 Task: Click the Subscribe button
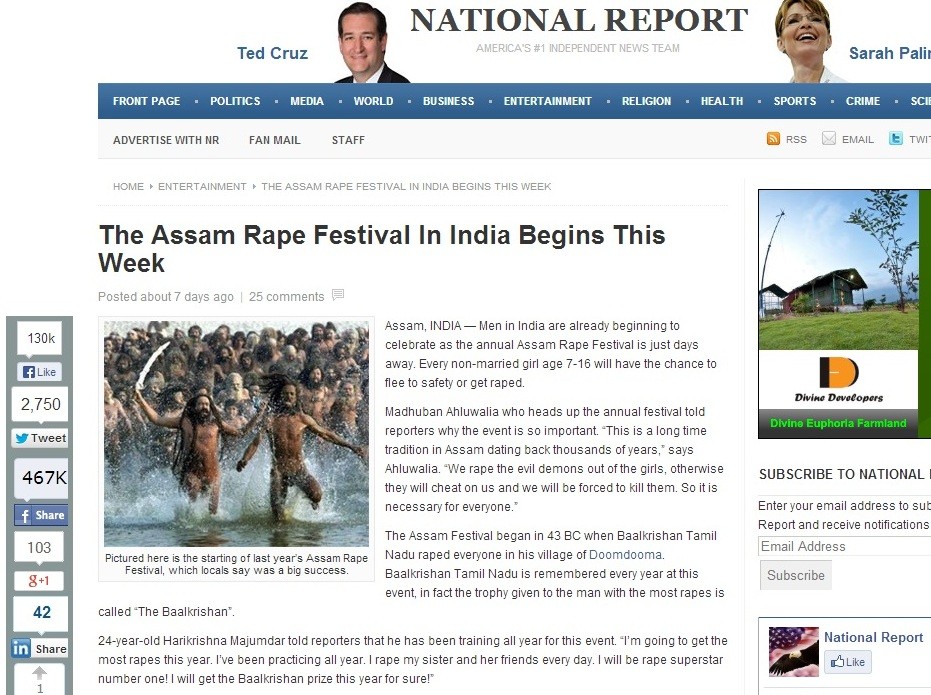pyautogui.click(x=796, y=575)
